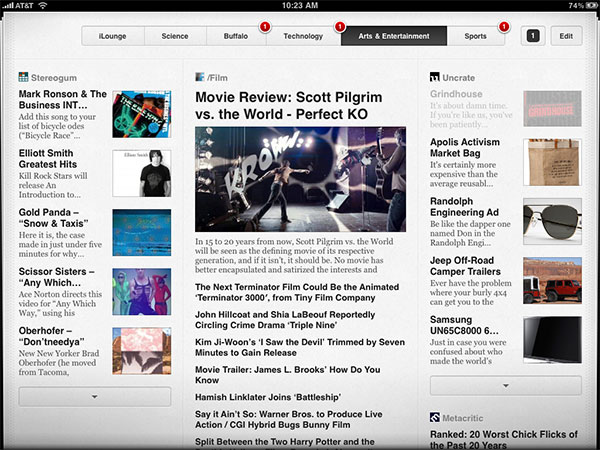Viewport: 600px width, 450px height.
Task: Tap the Metacritic feed icon
Action: [x=435, y=417]
